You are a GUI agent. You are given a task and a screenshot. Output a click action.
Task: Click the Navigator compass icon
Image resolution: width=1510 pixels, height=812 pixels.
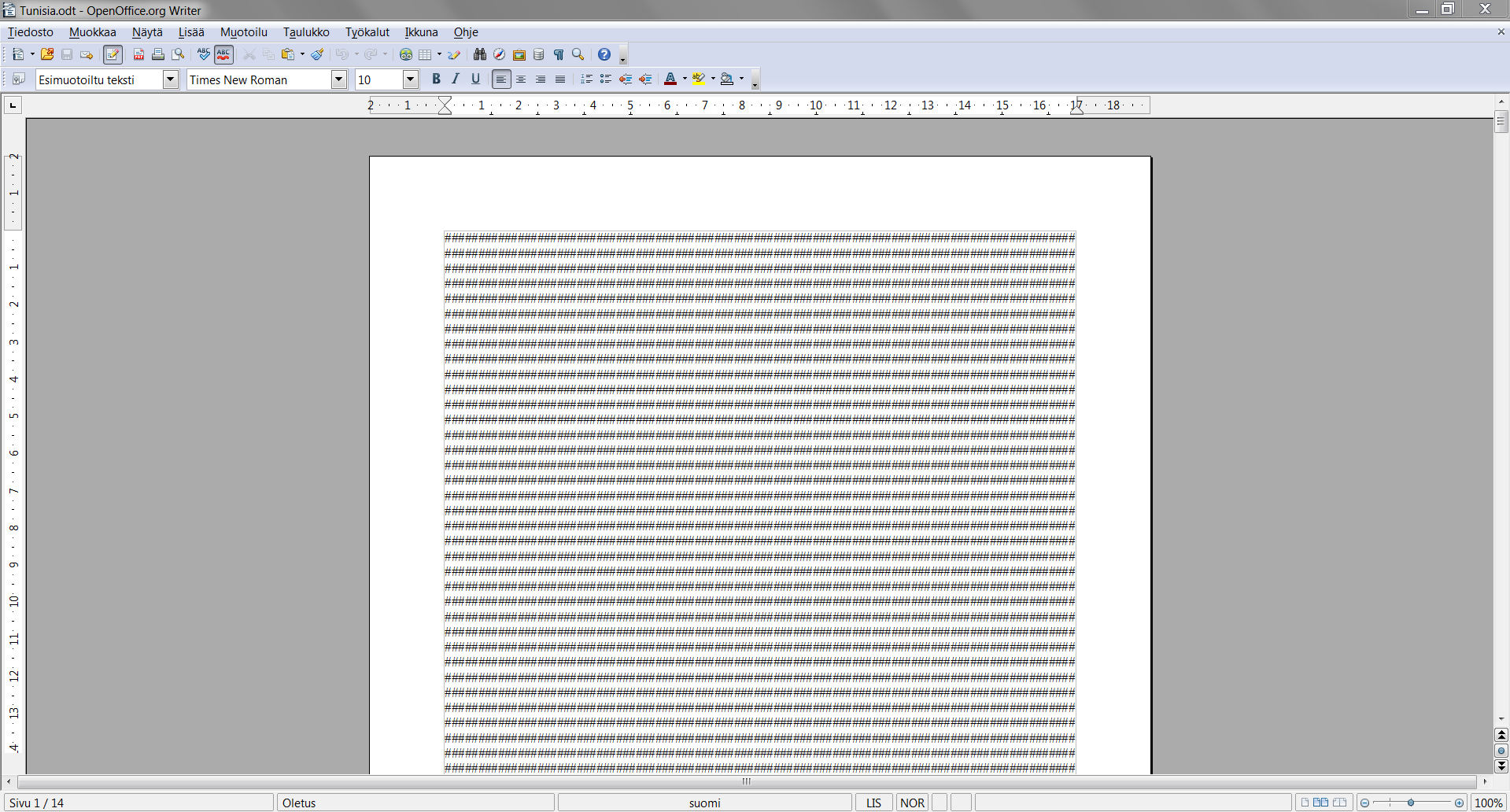pos(499,55)
